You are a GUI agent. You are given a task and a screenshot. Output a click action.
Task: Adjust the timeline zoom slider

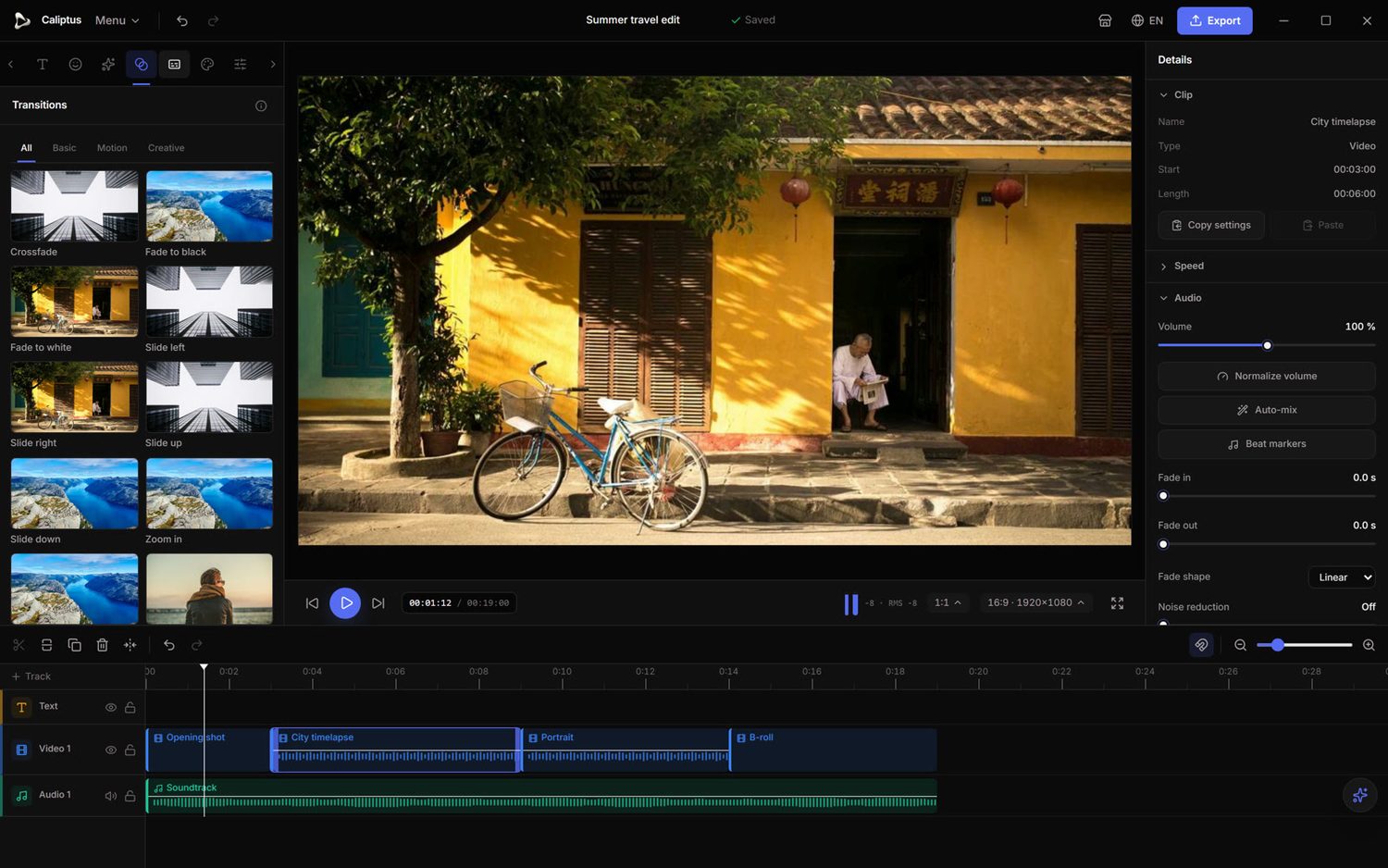click(x=1307, y=645)
